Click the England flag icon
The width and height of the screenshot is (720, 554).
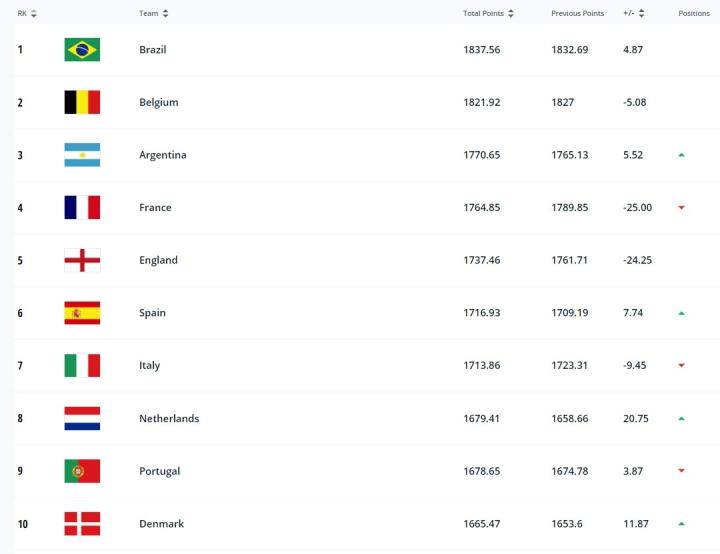coord(82,260)
